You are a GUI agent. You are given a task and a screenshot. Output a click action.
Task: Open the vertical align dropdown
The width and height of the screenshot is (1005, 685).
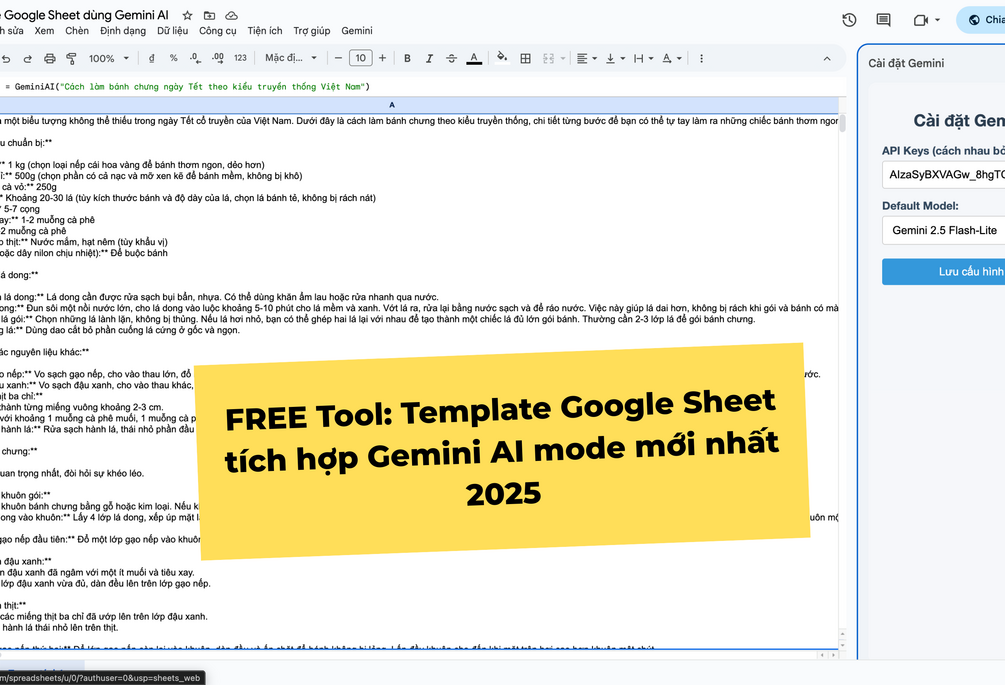pyautogui.click(x=615, y=58)
